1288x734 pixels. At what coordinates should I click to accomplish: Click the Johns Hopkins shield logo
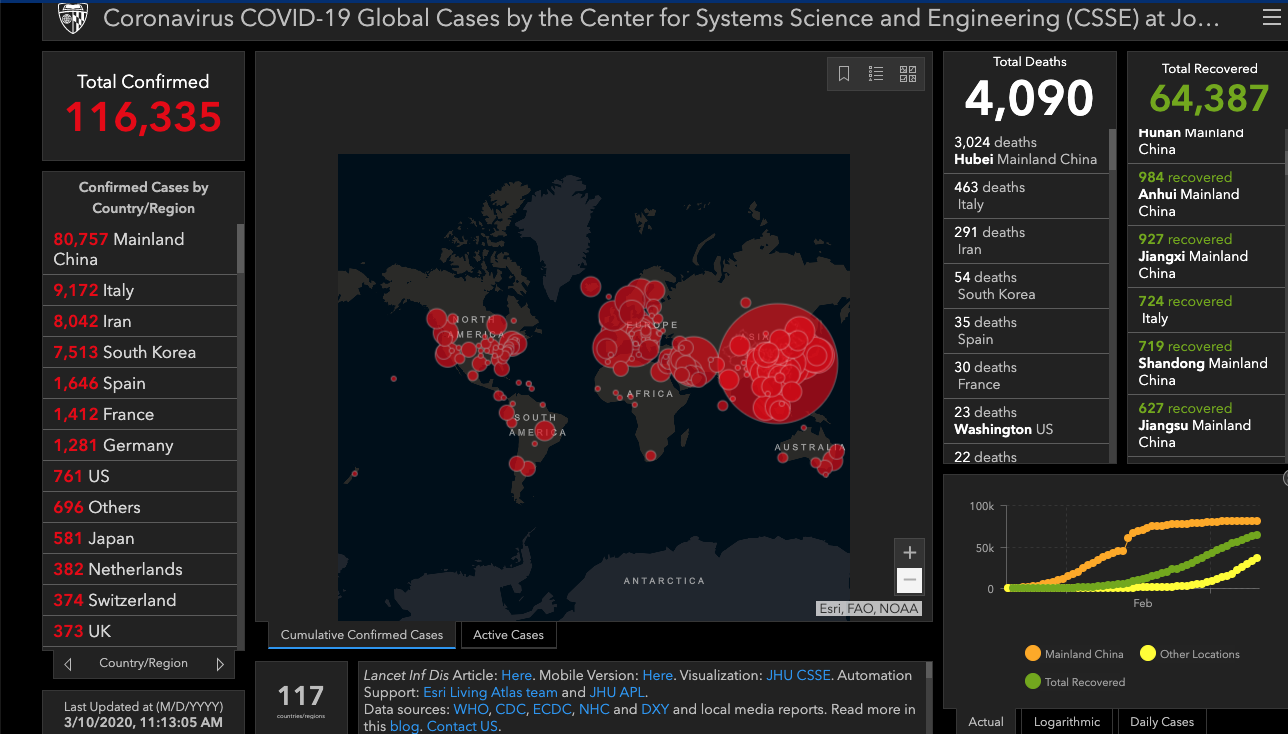[72, 19]
